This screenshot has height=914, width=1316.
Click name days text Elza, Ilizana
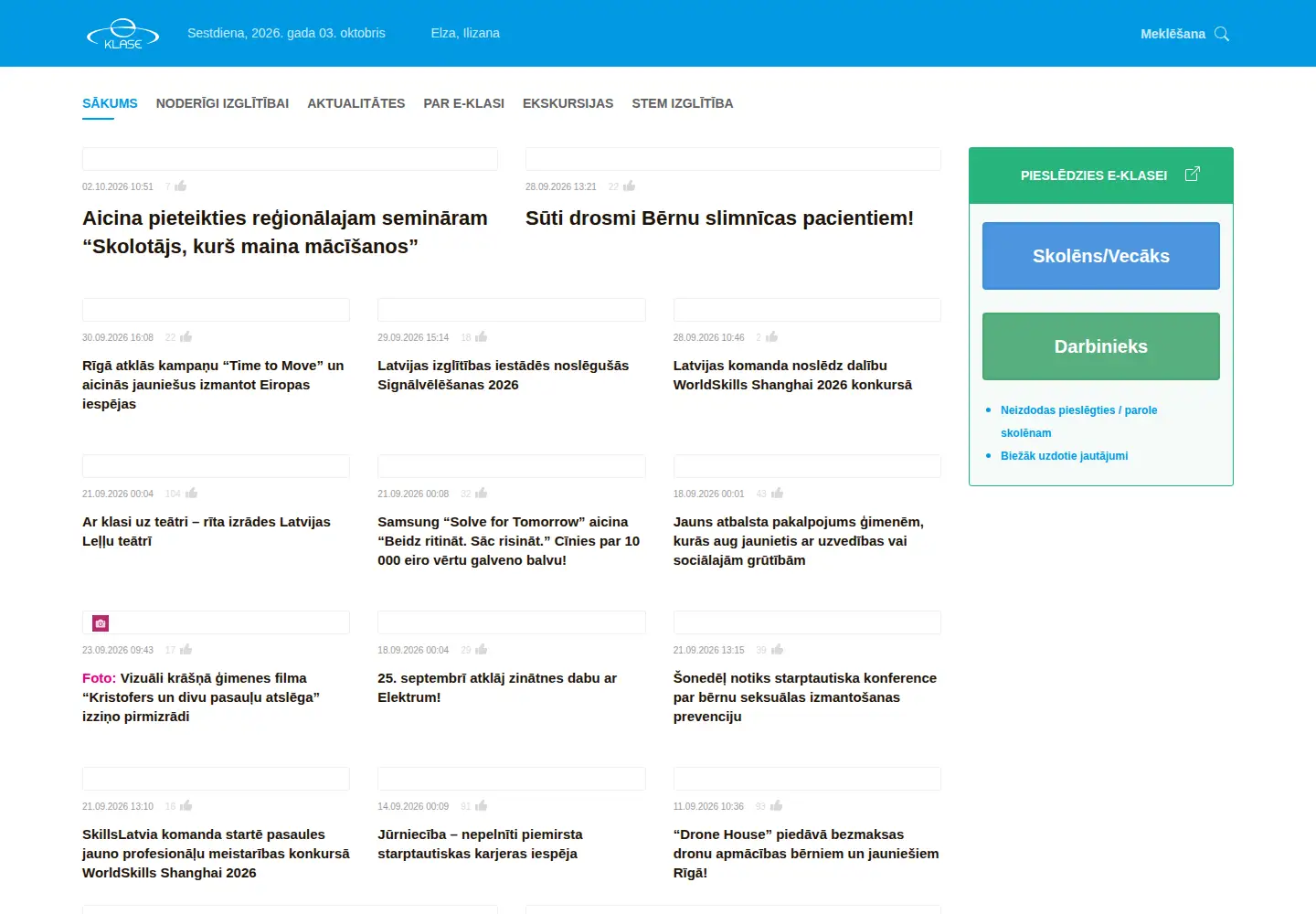point(465,33)
